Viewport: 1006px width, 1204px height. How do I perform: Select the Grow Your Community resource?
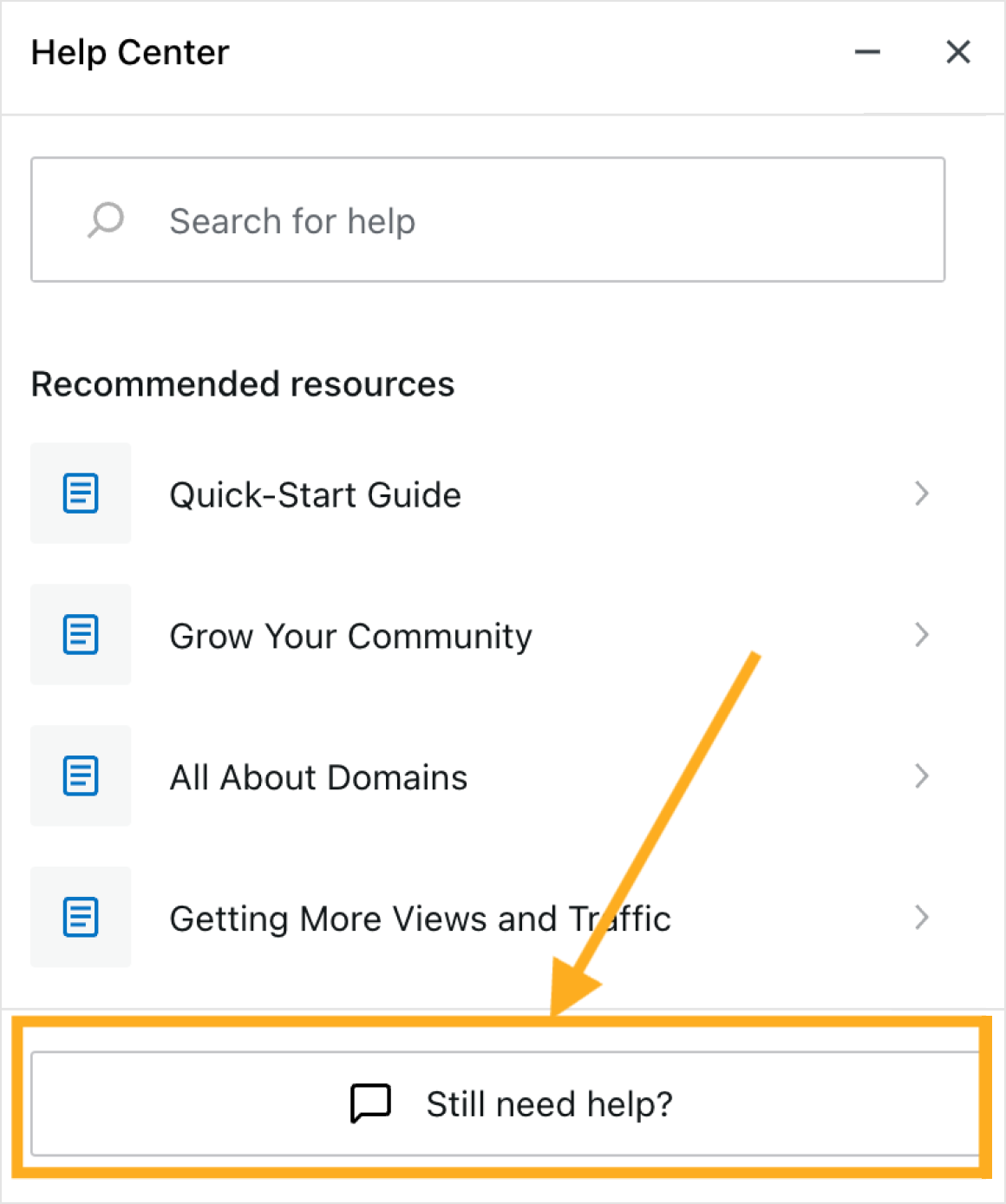[x=351, y=635]
